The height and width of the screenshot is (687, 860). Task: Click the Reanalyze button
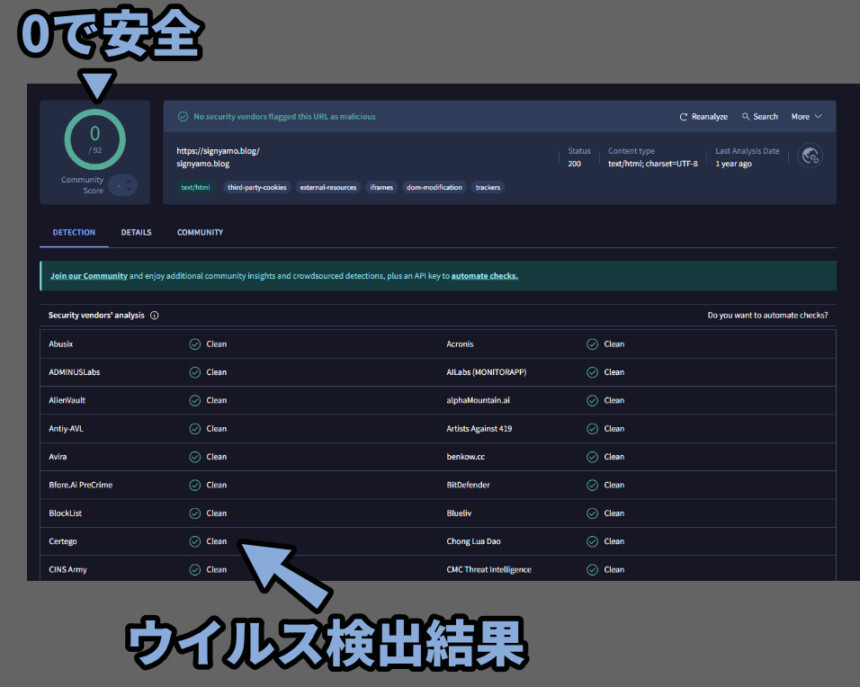pos(704,117)
